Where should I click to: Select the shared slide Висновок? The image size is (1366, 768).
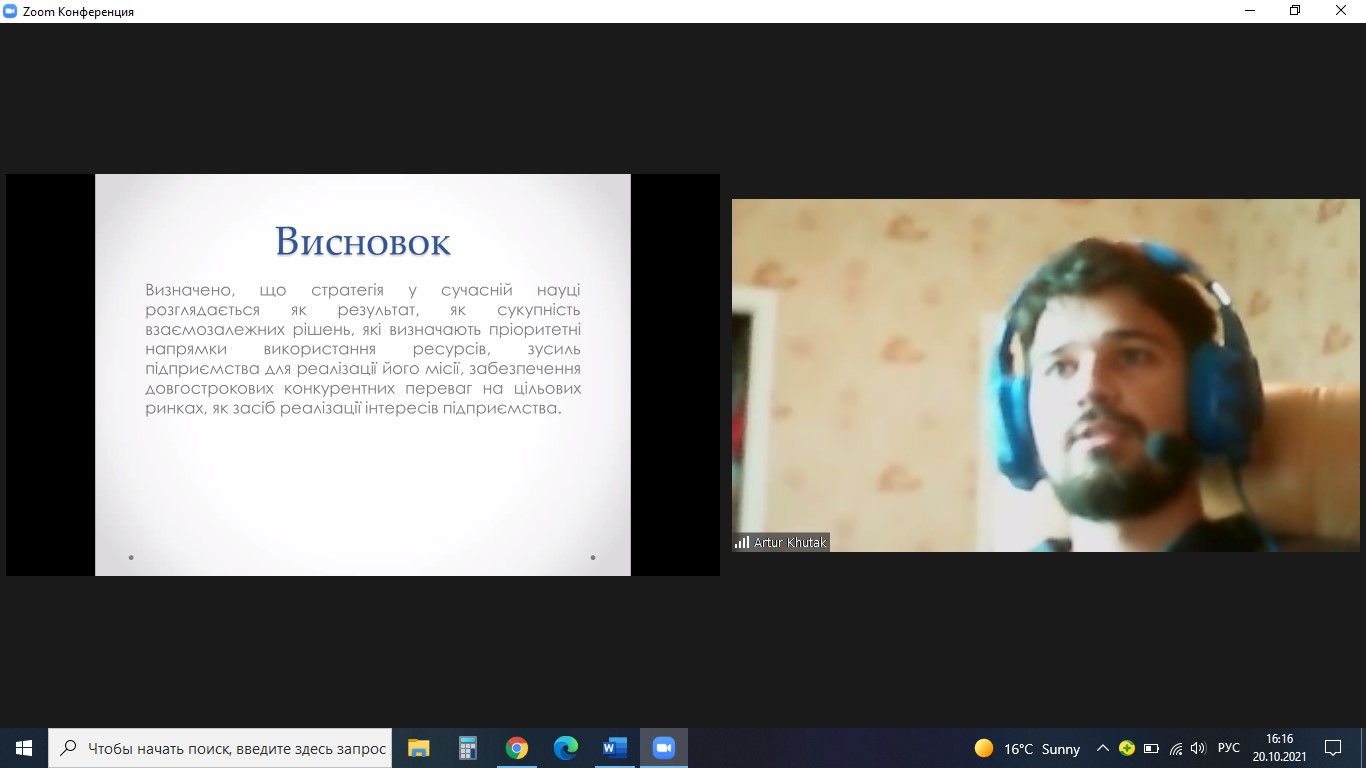coord(363,375)
